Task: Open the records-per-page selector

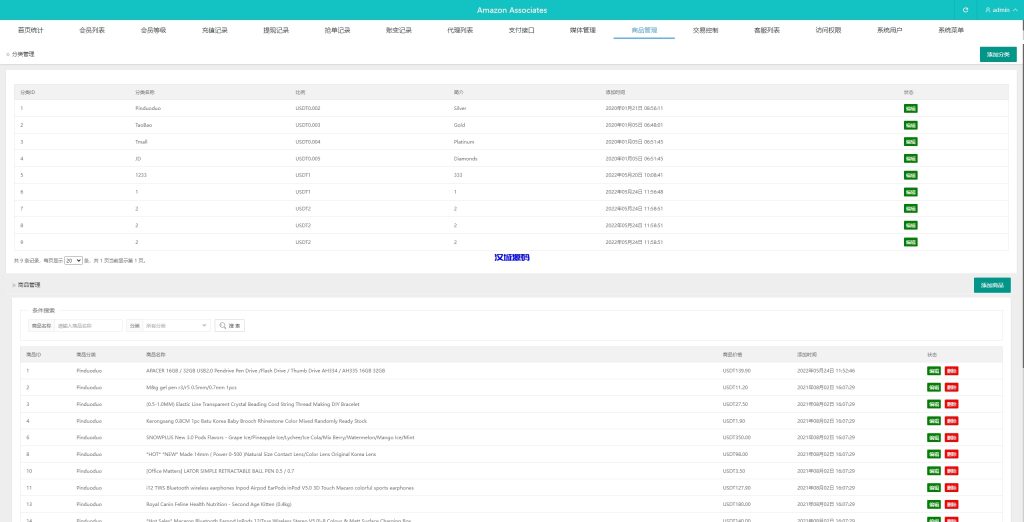Action: point(73,260)
